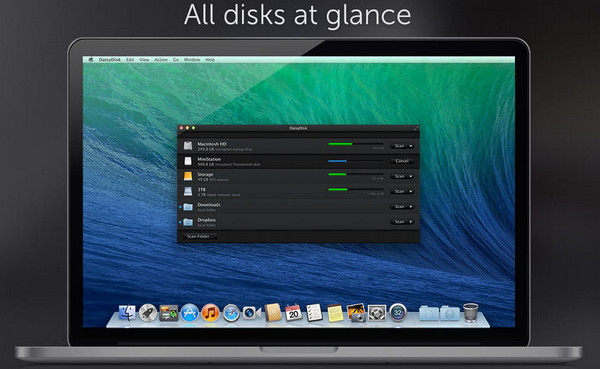Select the 3TB Apple network share row
This screenshot has height=369, width=600.
298,191
